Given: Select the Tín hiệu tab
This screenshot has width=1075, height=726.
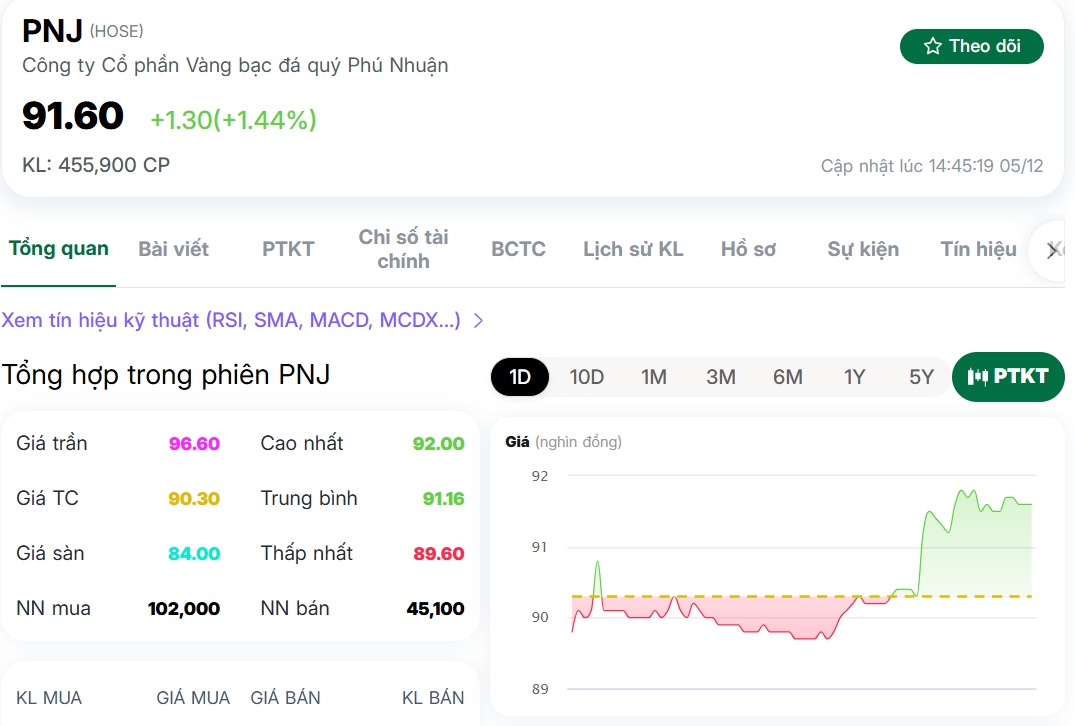Looking at the screenshot, I should coord(977,249).
